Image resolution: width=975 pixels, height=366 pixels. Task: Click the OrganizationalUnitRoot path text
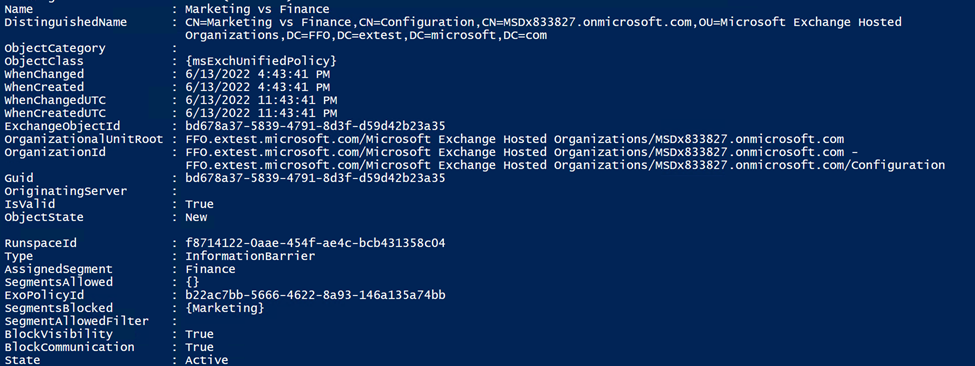pos(514,140)
